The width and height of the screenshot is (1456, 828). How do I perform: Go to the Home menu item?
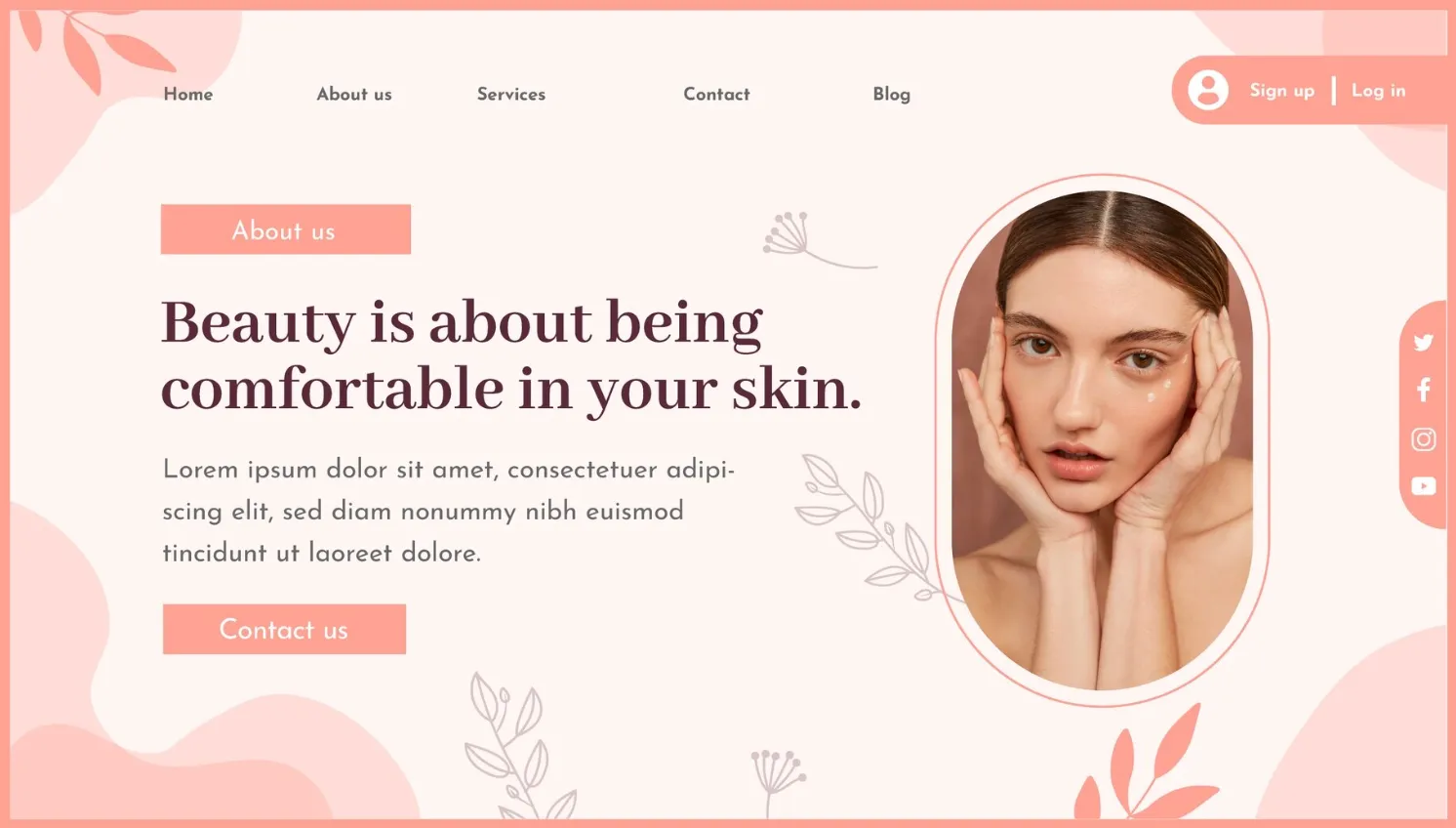click(x=188, y=94)
